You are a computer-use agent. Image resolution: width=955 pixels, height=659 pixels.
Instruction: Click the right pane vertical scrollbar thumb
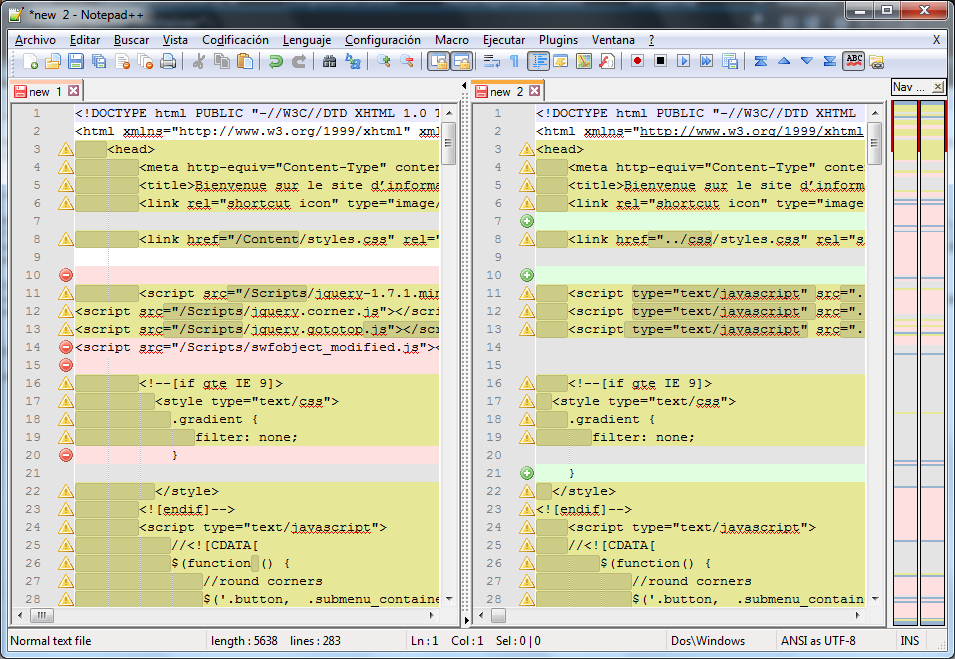(x=875, y=143)
